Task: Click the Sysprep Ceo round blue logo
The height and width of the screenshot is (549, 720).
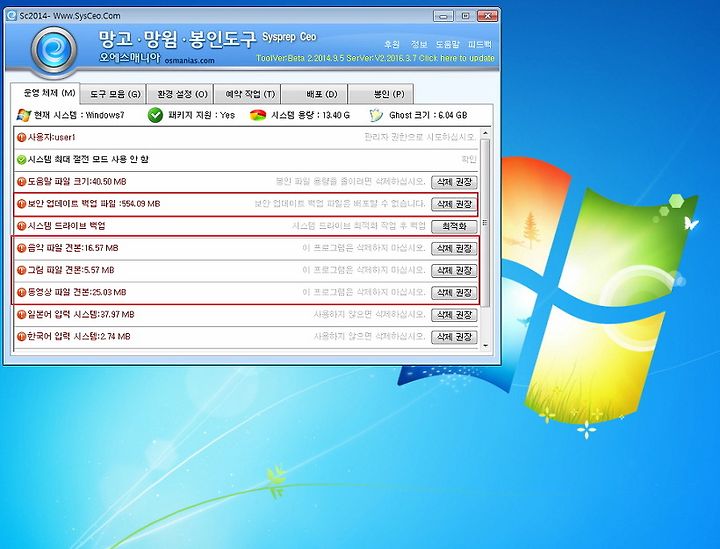Action: pyautogui.click(x=54, y=50)
